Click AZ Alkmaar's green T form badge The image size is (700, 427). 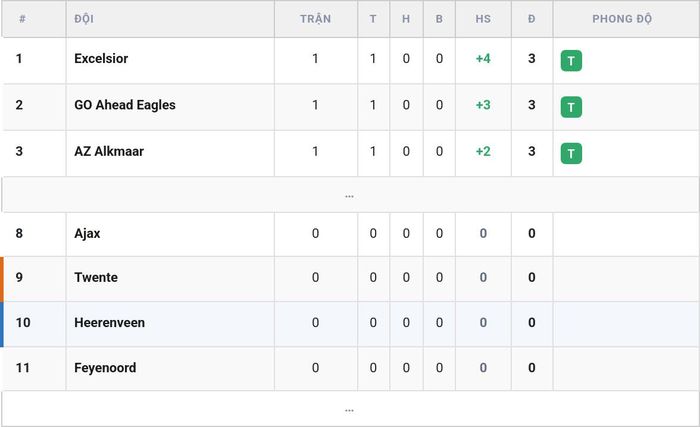coord(571,154)
